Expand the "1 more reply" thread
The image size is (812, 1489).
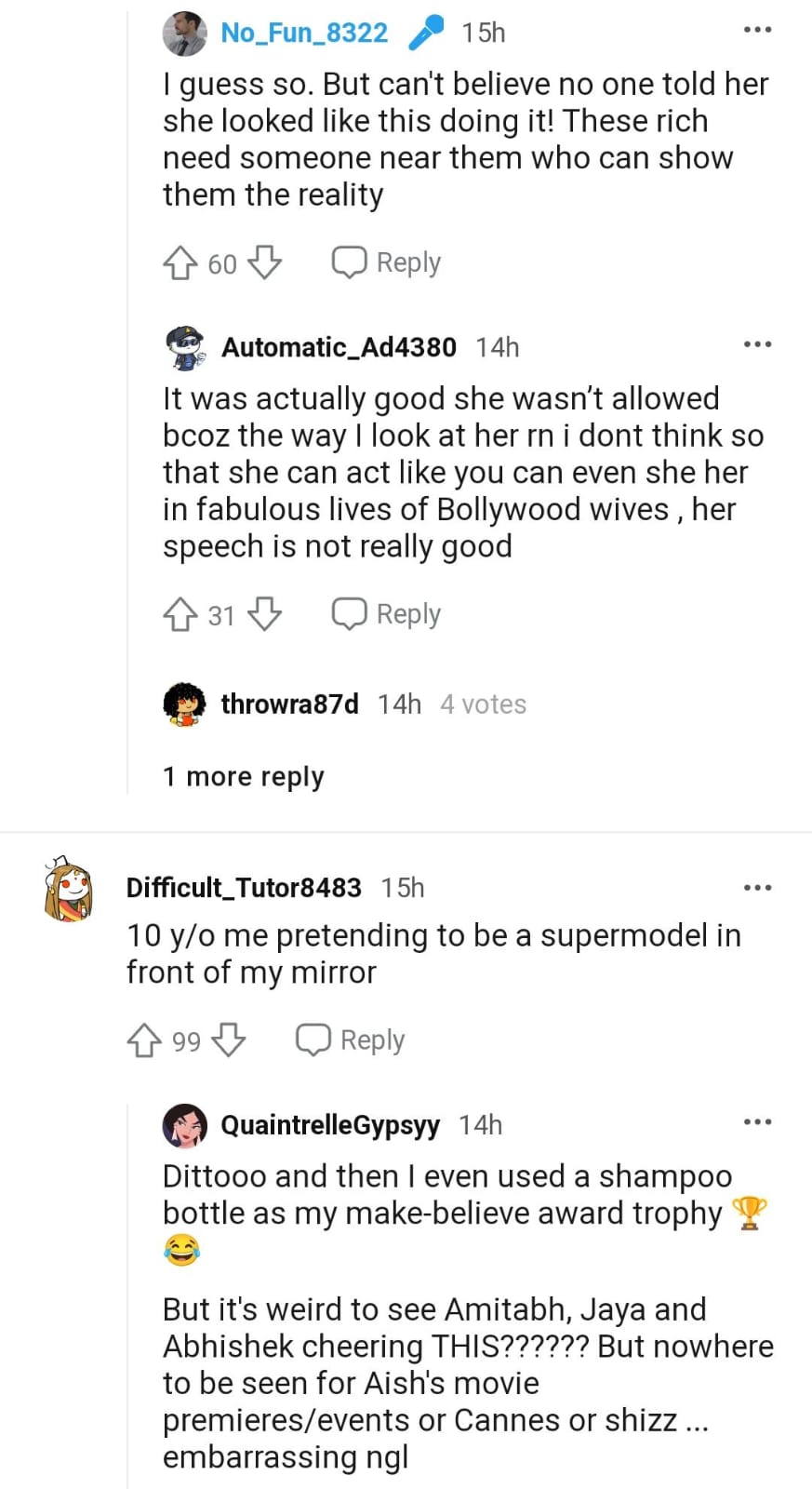[244, 776]
